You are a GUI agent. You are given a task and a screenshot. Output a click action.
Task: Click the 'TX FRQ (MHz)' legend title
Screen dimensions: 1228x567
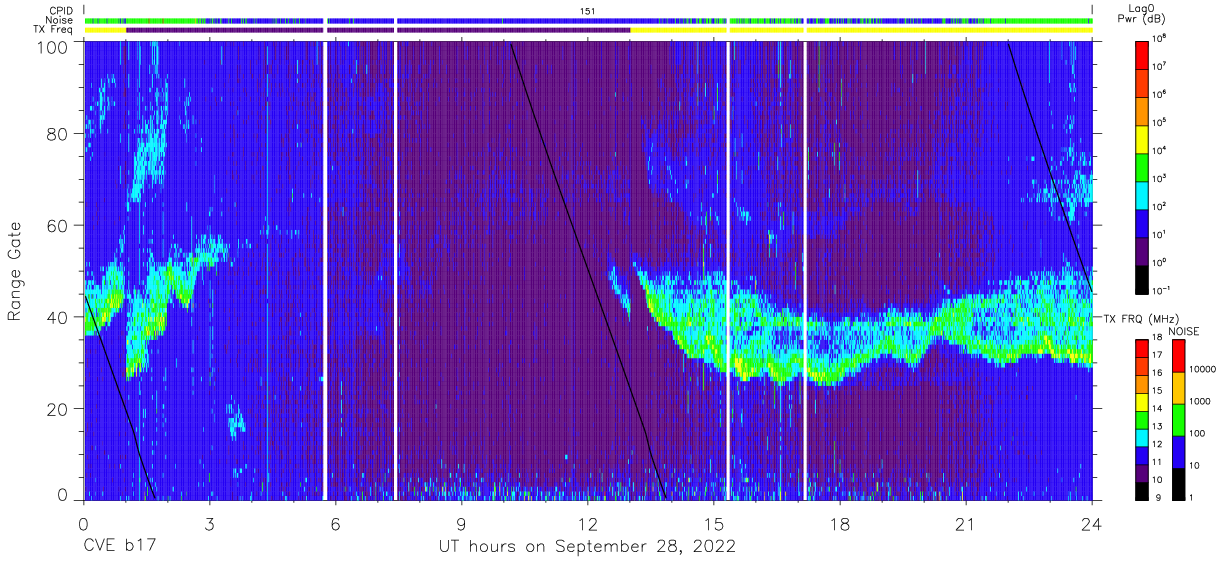tap(1141, 318)
